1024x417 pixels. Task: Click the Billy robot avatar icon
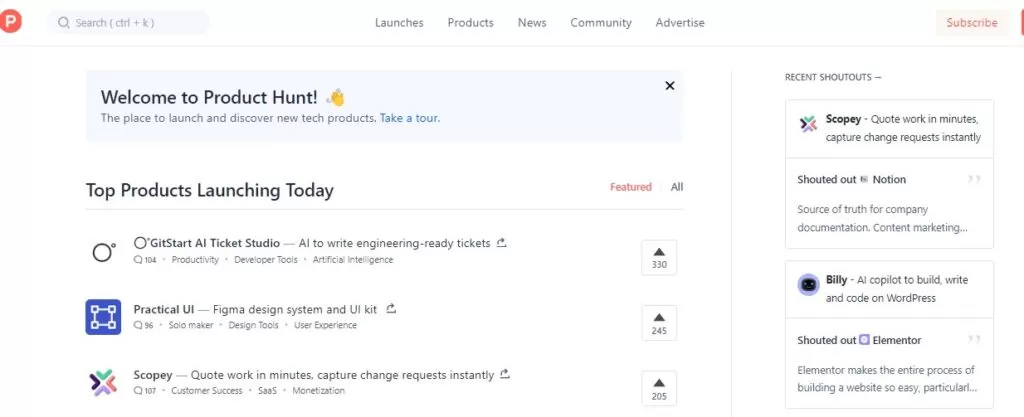808,285
